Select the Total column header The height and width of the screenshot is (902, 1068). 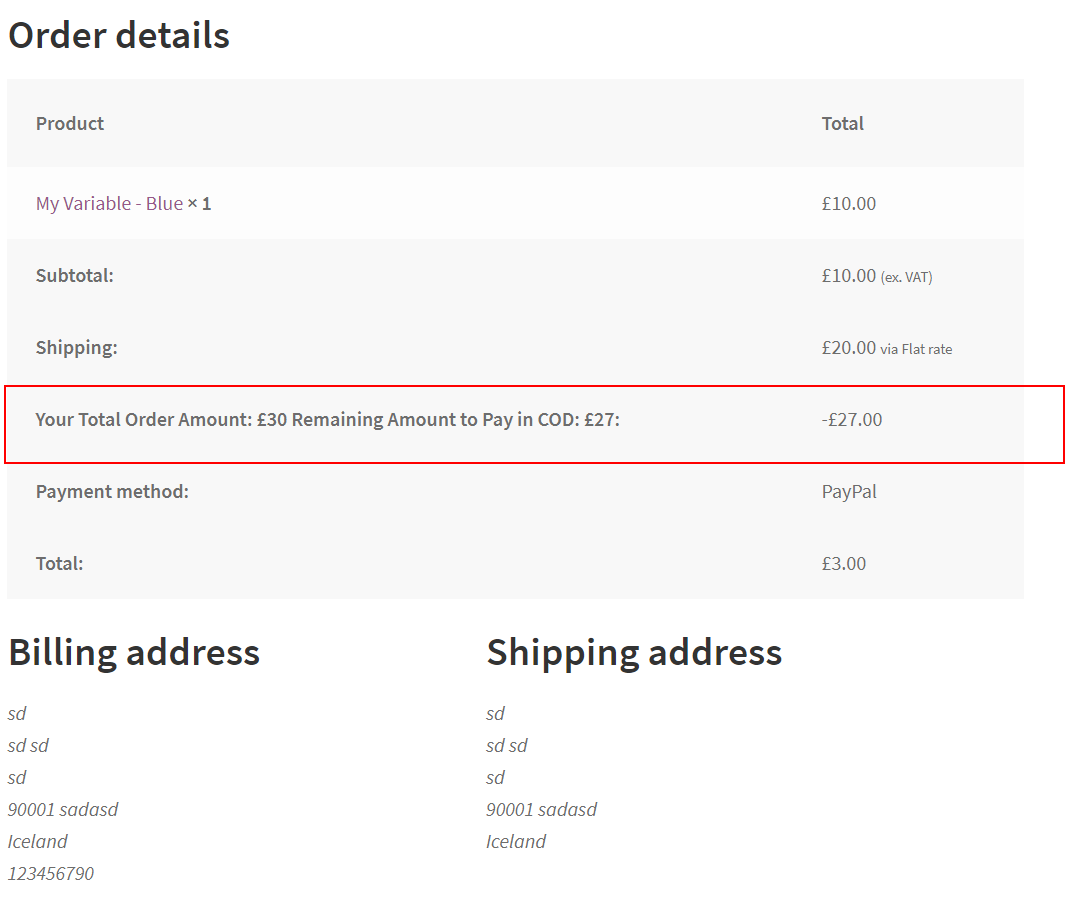pos(843,123)
